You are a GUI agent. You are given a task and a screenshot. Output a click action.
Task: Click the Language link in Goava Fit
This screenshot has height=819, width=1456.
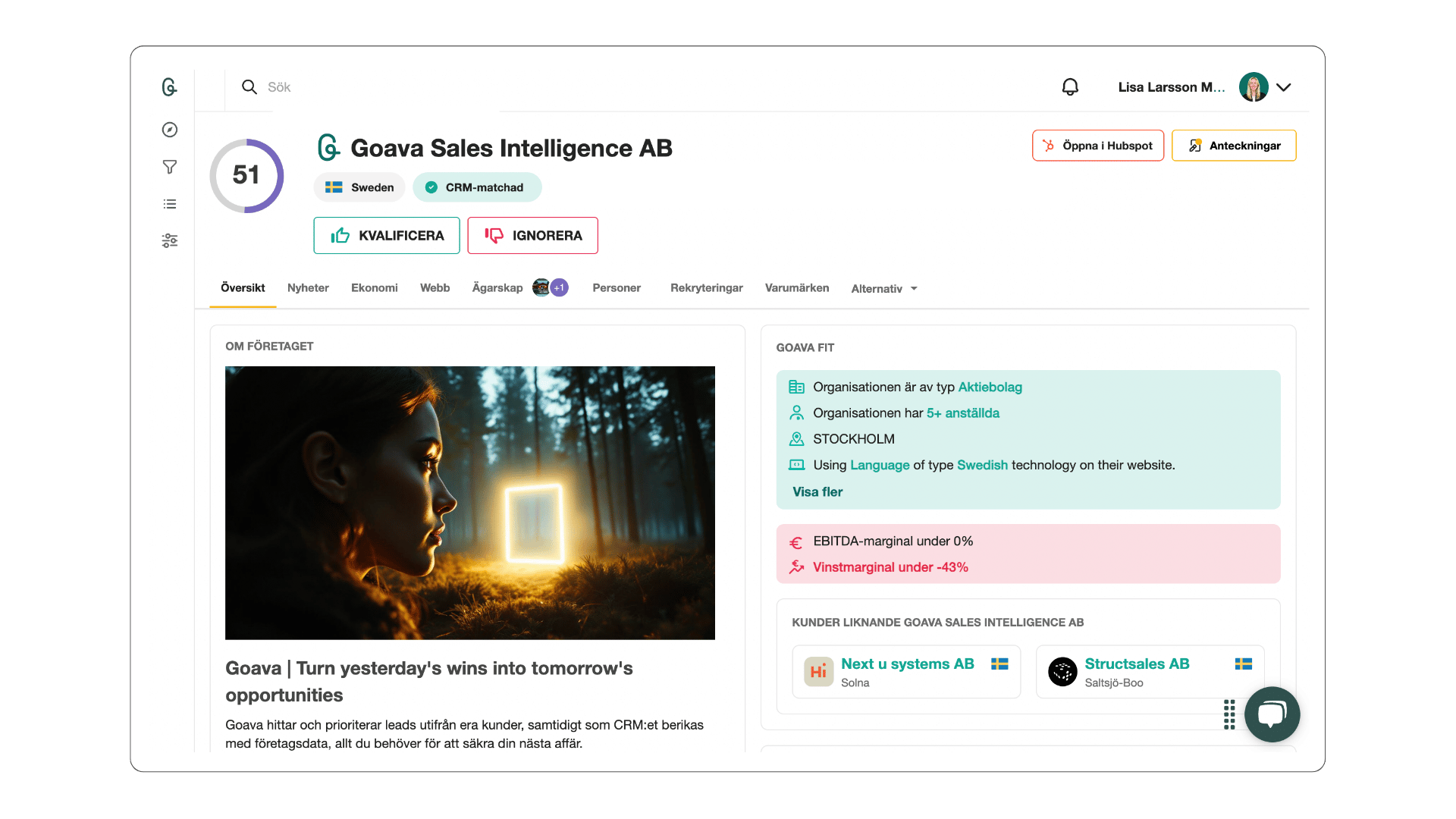pyautogui.click(x=880, y=466)
